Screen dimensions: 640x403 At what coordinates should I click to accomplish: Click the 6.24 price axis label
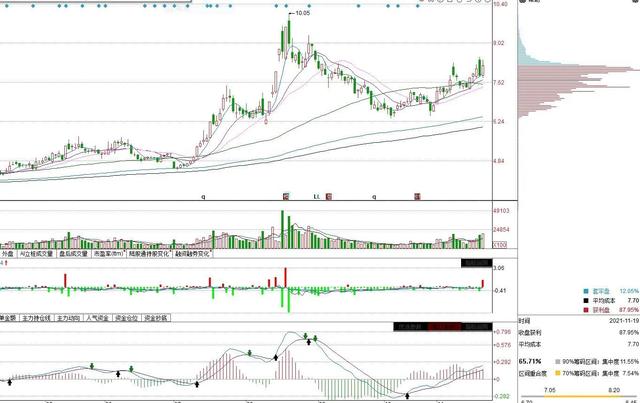(x=499, y=122)
